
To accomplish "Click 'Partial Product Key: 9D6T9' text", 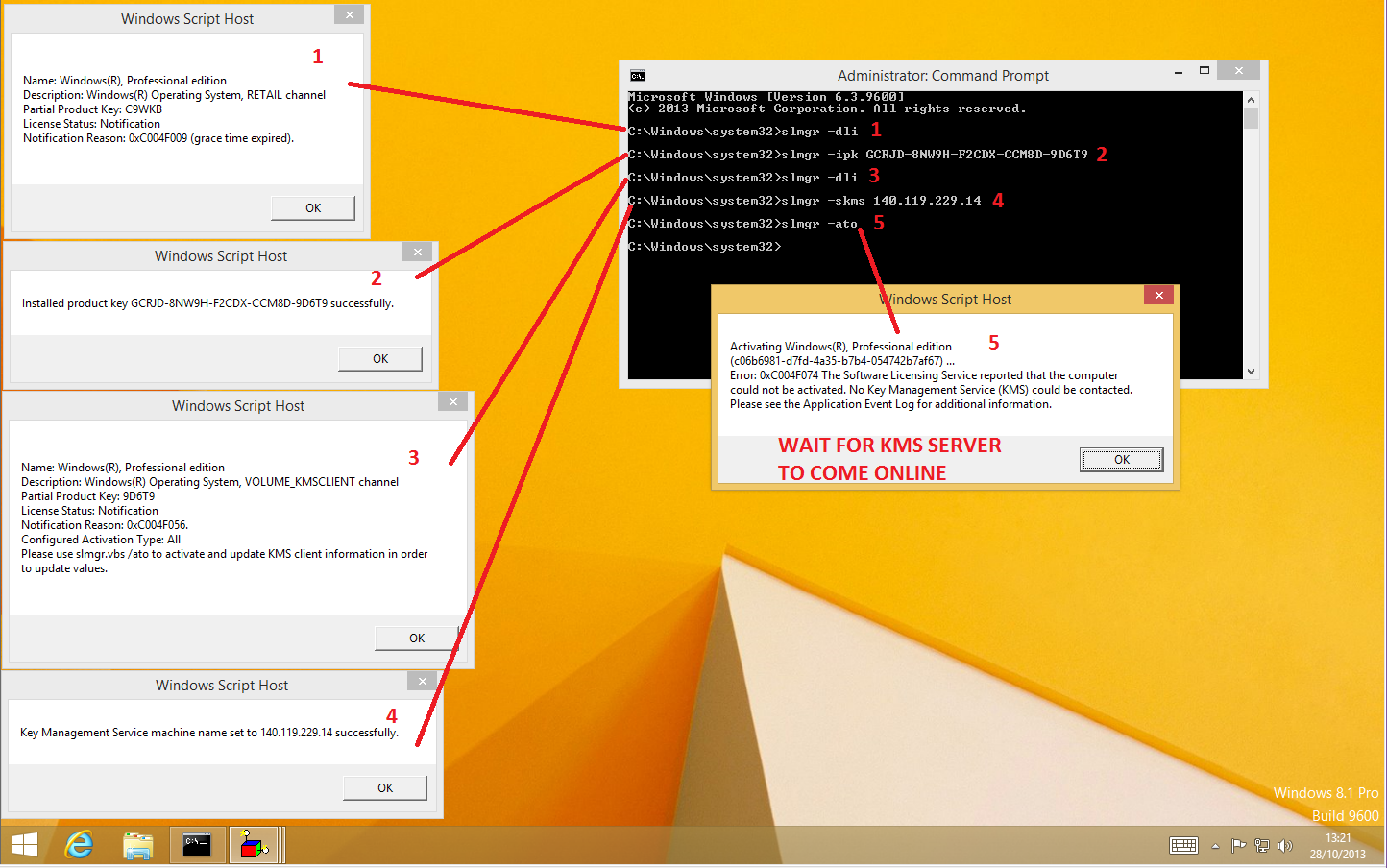I will (x=87, y=496).
